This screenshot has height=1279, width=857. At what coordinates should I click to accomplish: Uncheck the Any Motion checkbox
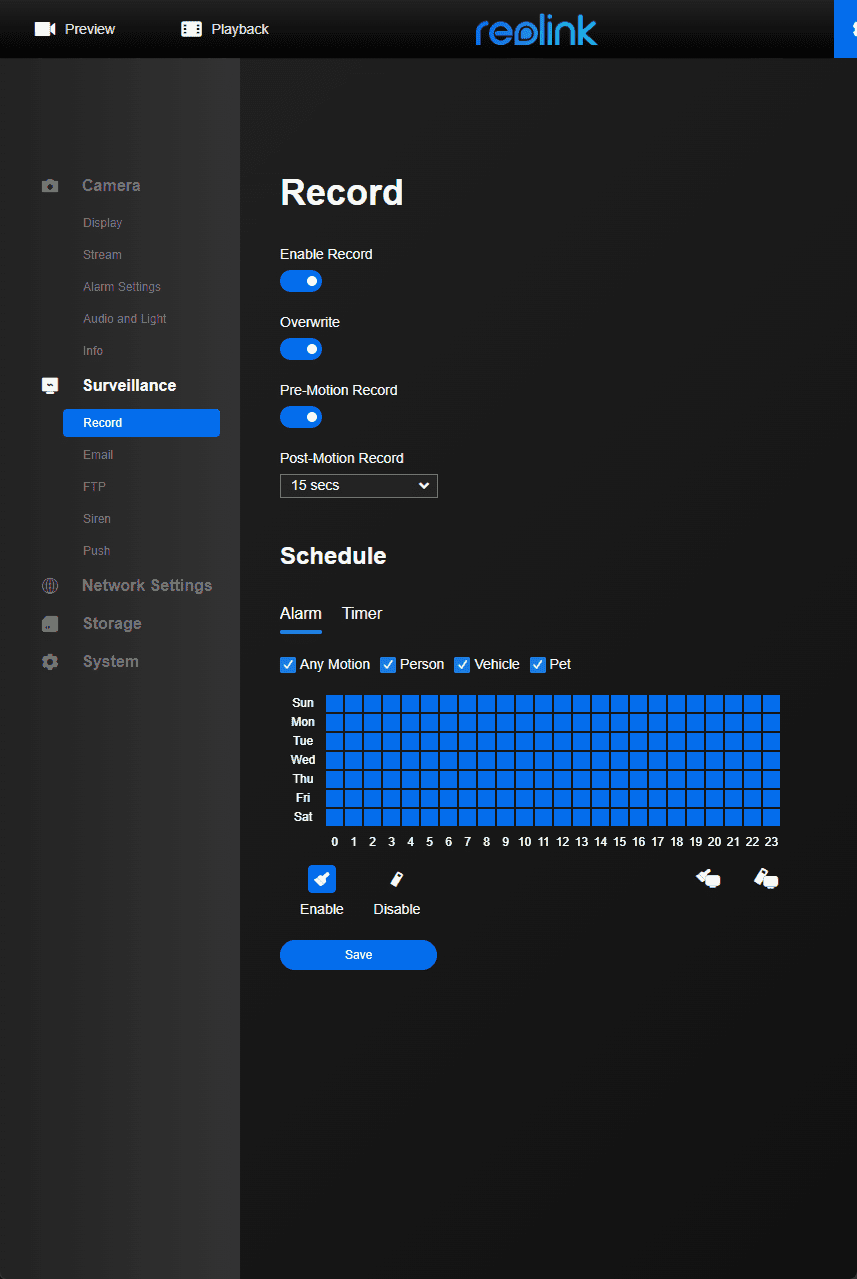coord(288,665)
